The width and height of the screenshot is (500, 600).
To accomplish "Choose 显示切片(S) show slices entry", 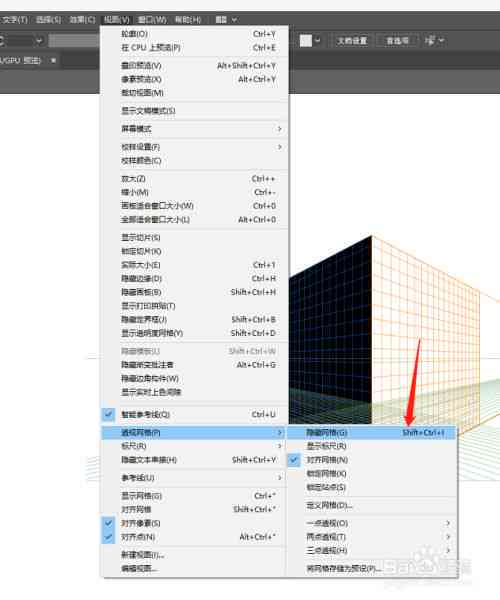I will coord(194,238).
